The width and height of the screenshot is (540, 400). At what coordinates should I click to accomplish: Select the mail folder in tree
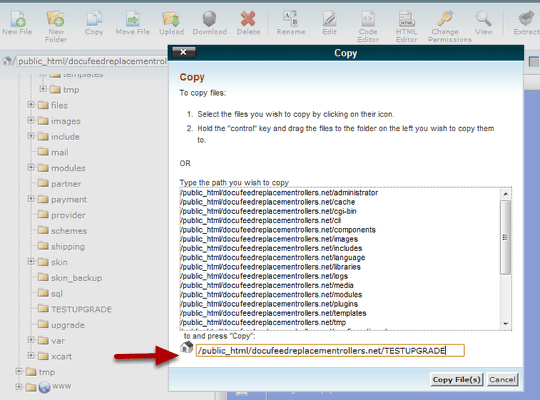coord(53,152)
